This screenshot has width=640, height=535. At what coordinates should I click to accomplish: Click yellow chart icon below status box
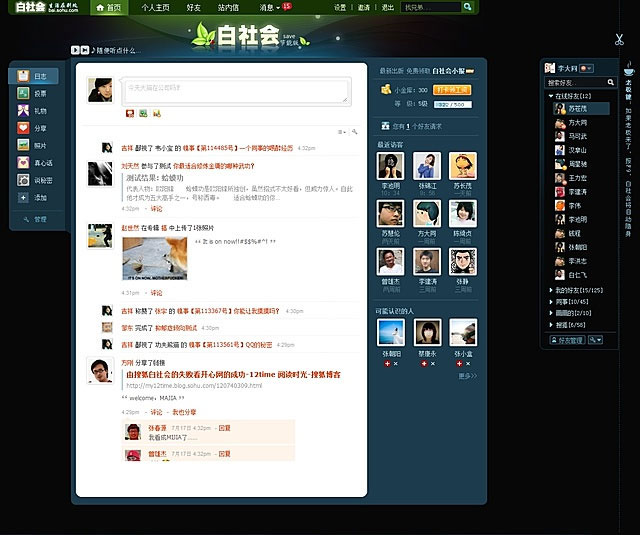(x=157, y=113)
